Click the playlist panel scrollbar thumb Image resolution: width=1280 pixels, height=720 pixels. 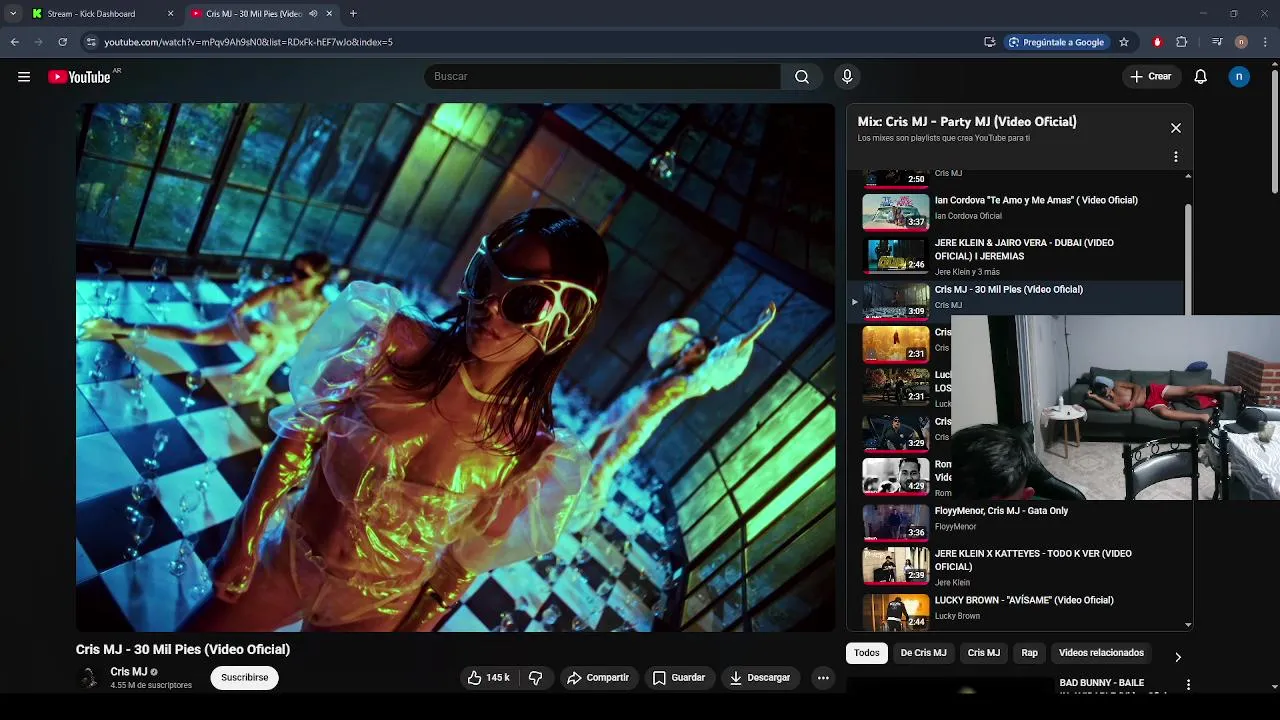pyautogui.click(x=1188, y=260)
